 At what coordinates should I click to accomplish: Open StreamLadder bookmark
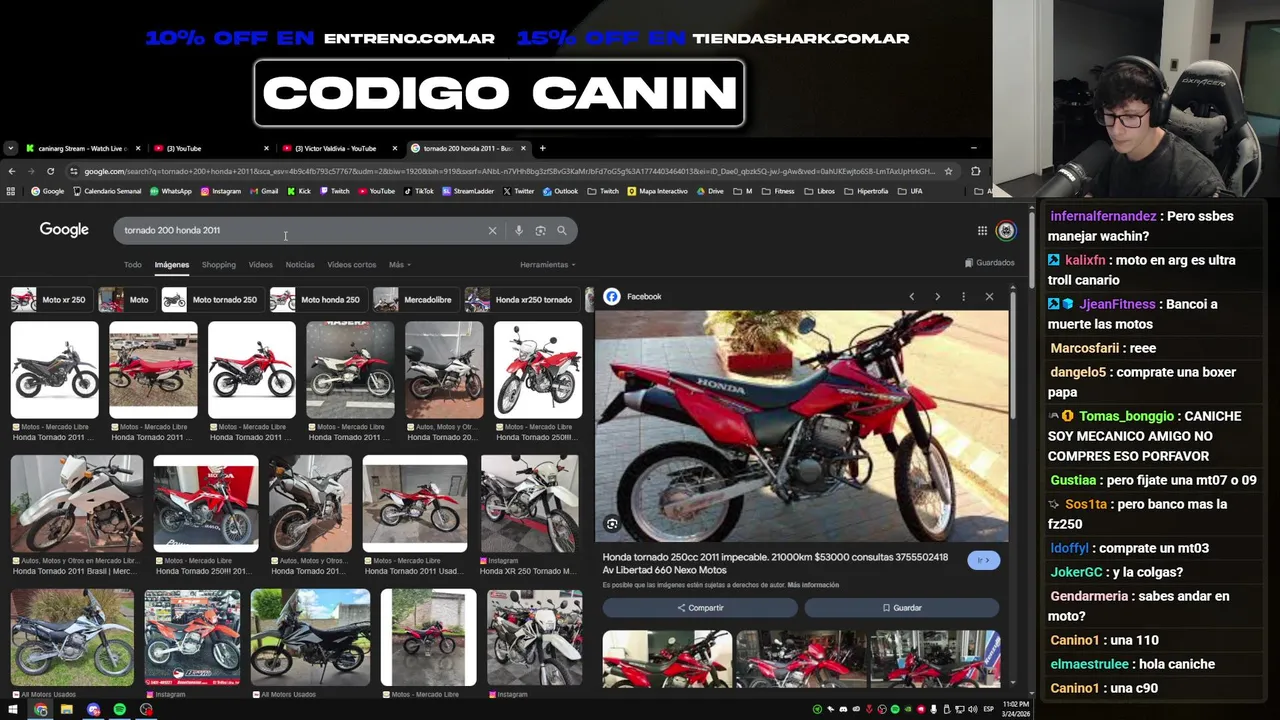click(x=469, y=191)
